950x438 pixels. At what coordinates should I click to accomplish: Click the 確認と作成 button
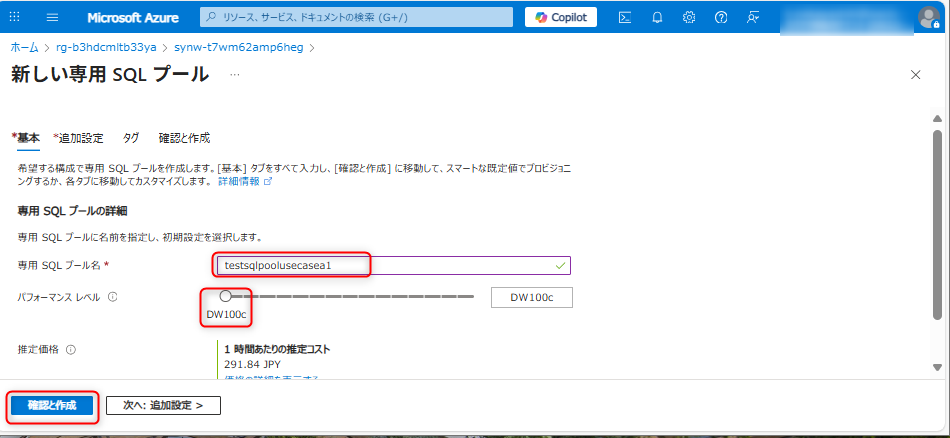(52, 405)
